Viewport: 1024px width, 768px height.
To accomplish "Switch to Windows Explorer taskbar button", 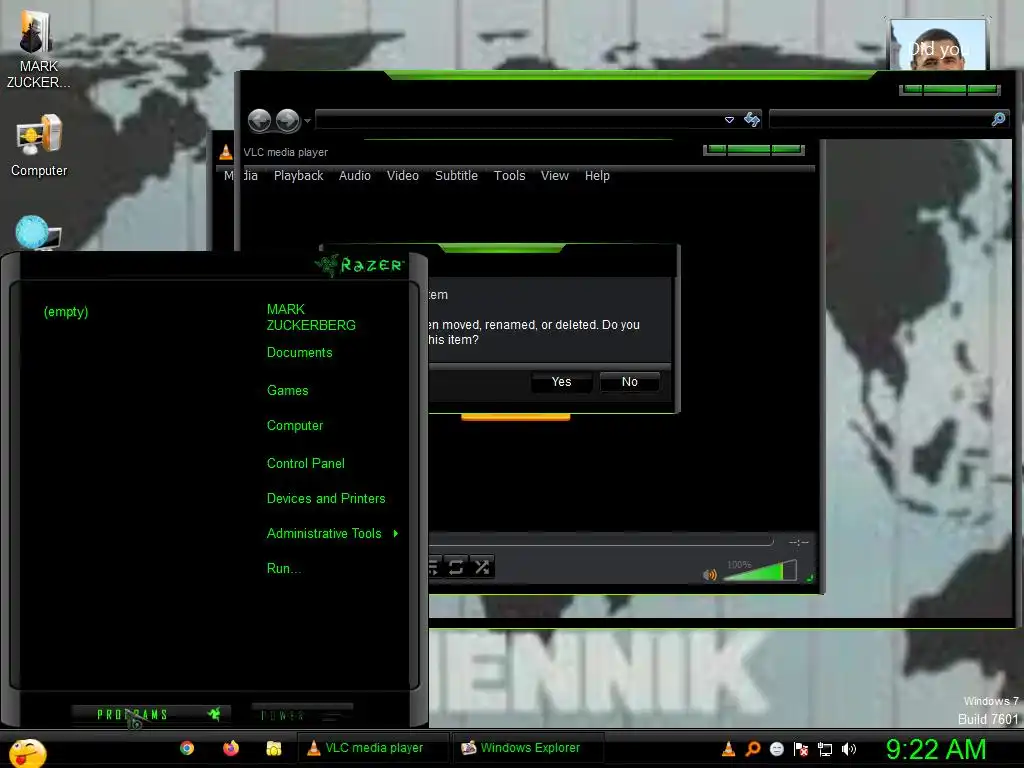I will 528,748.
